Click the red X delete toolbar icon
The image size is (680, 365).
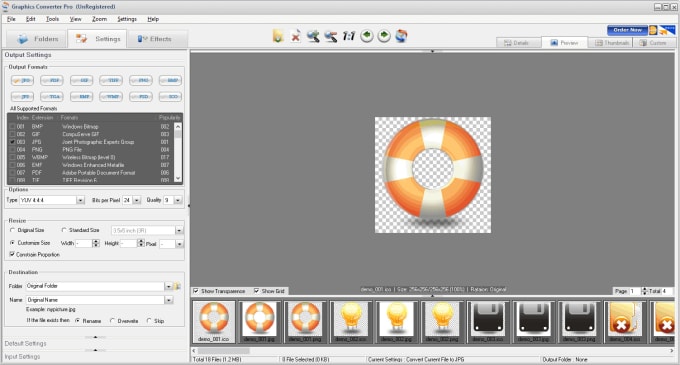pos(295,36)
